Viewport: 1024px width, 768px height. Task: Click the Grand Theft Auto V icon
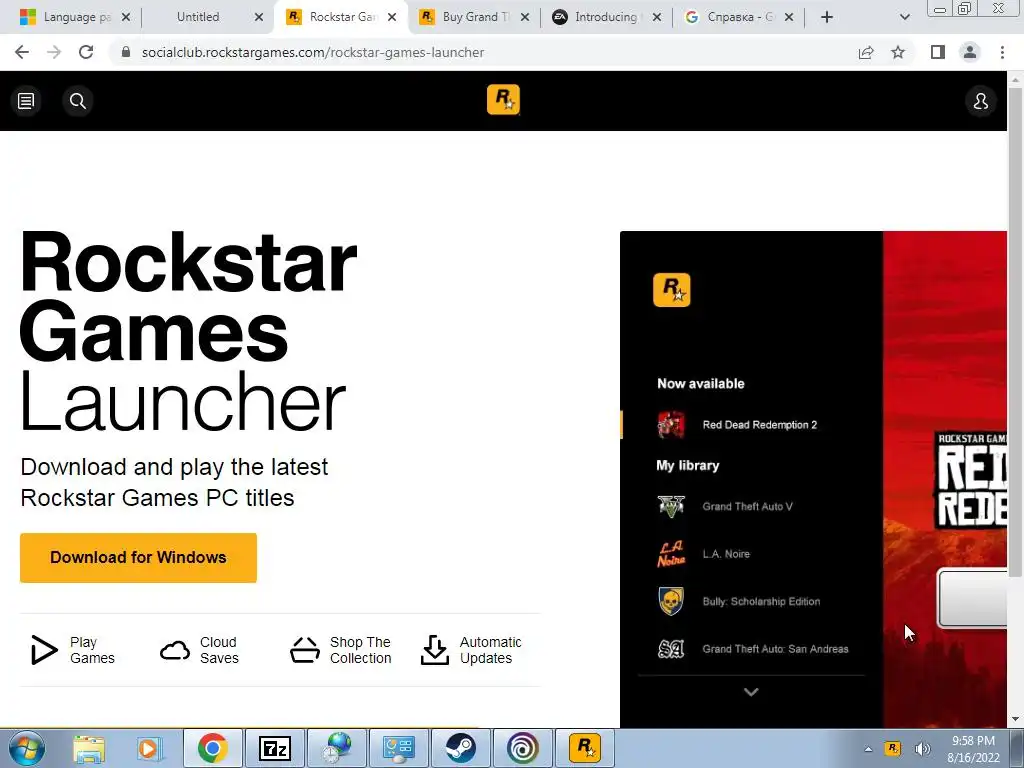[x=671, y=506]
